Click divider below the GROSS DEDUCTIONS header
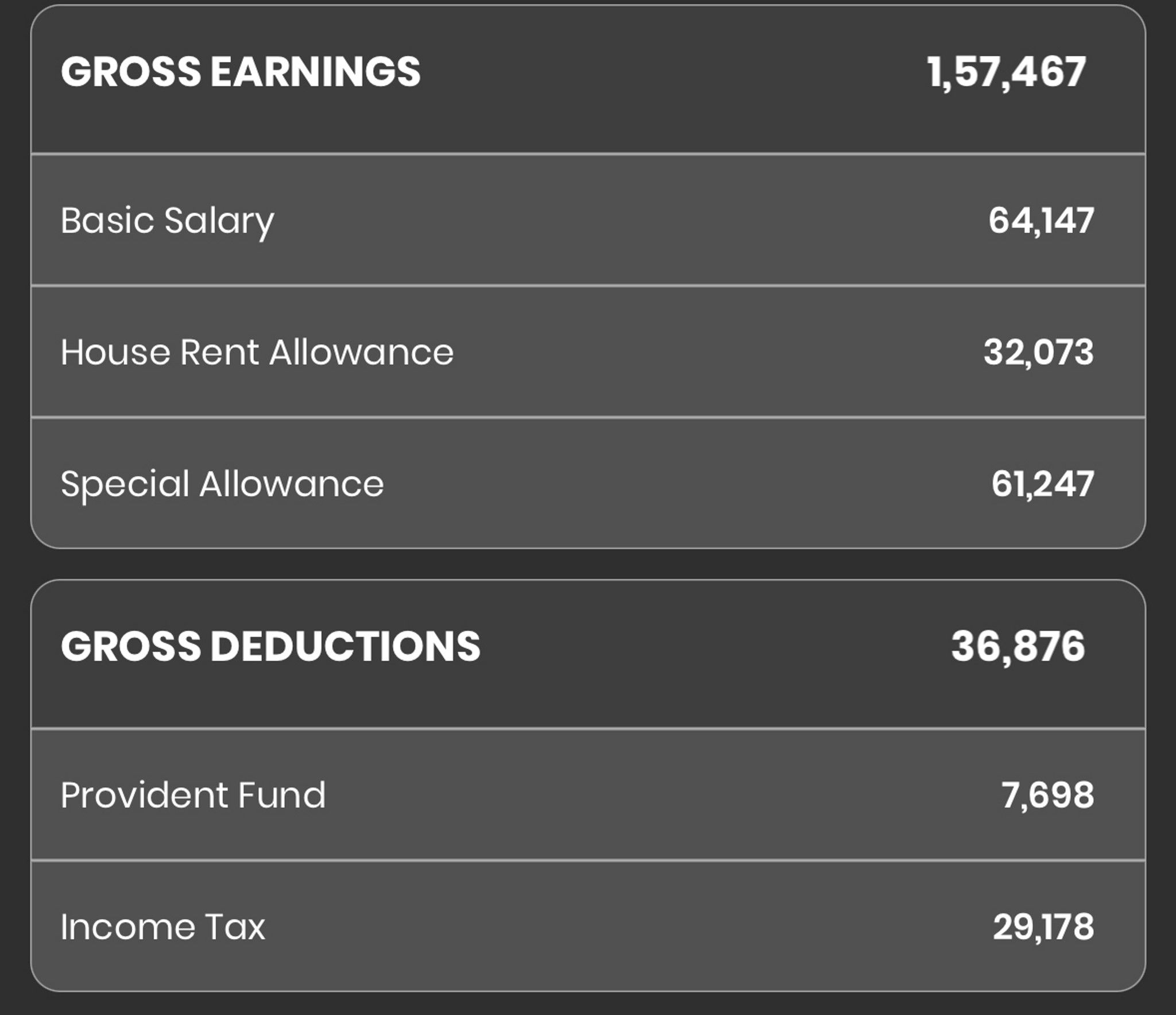The width and height of the screenshot is (1176, 1015). [x=588, y=728]
